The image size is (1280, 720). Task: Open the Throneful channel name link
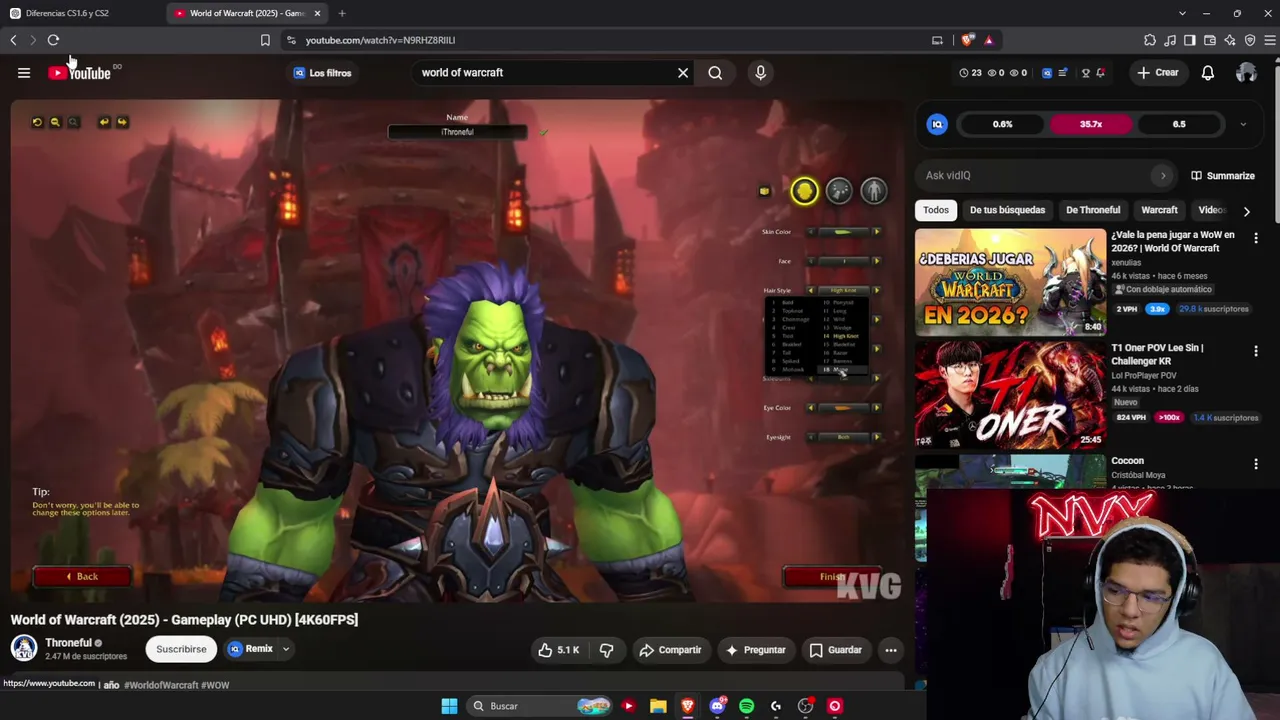pos(68,643)
